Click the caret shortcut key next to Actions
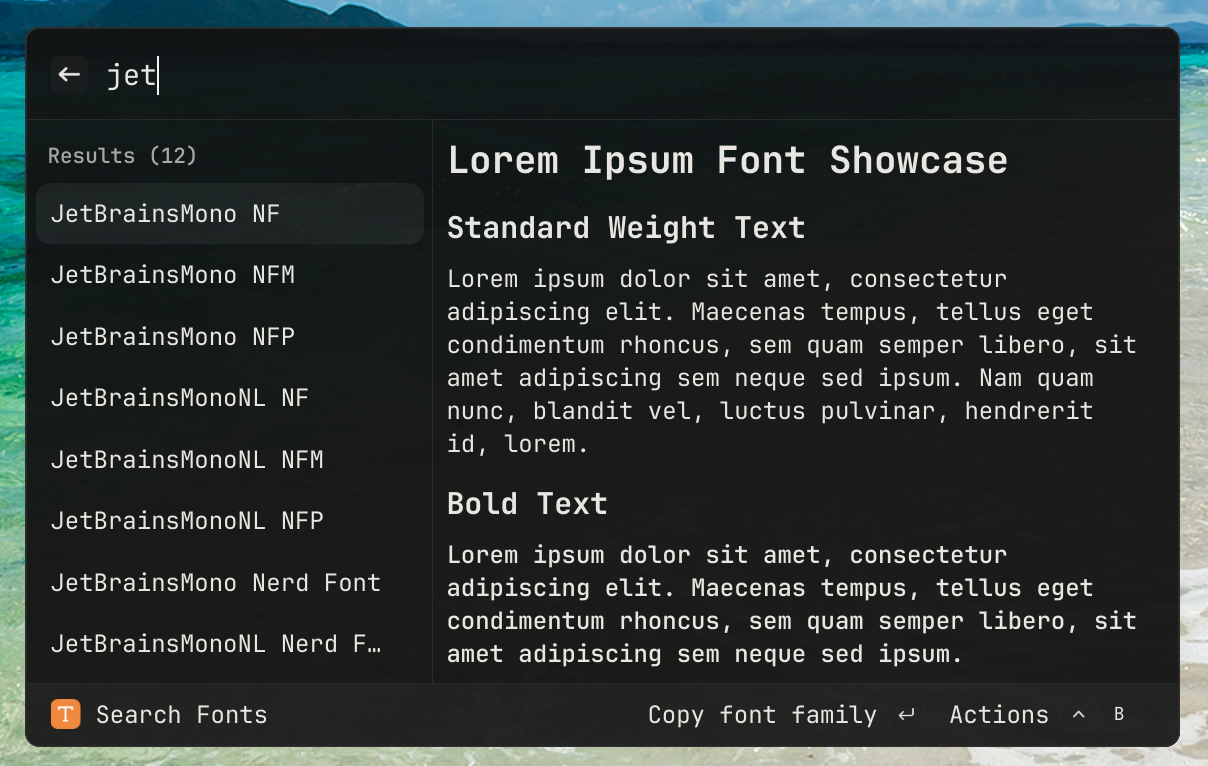 pyautogui.click(x=1078, y=715)
